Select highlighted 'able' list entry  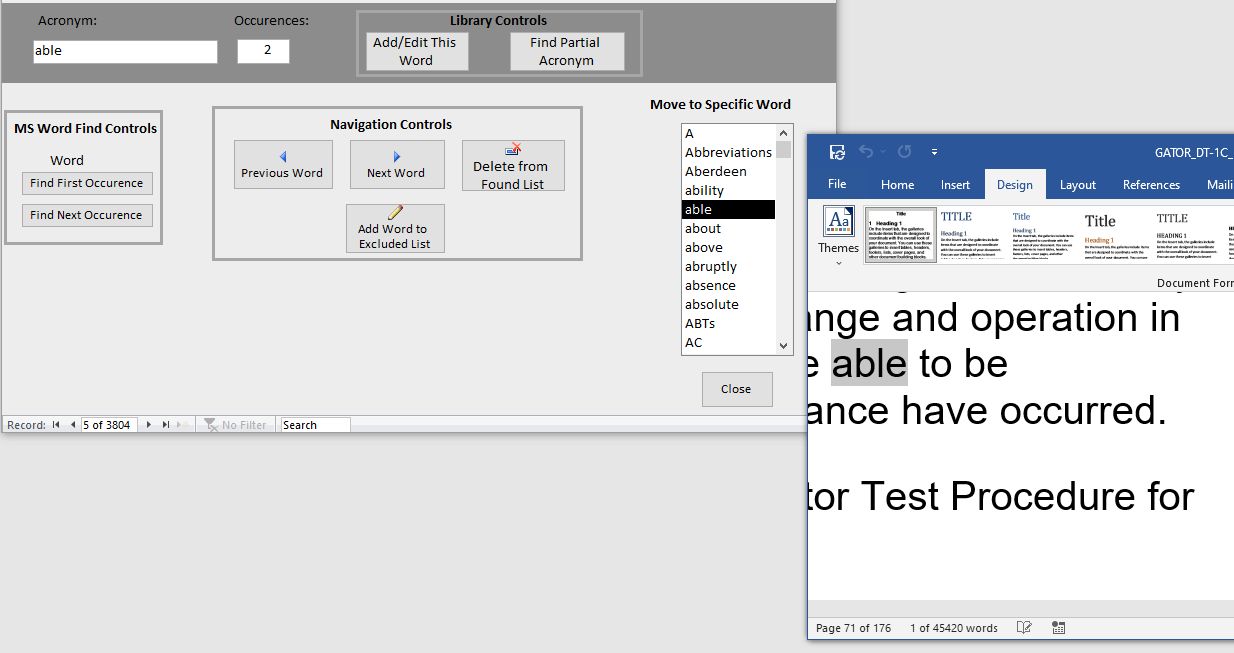728,209
